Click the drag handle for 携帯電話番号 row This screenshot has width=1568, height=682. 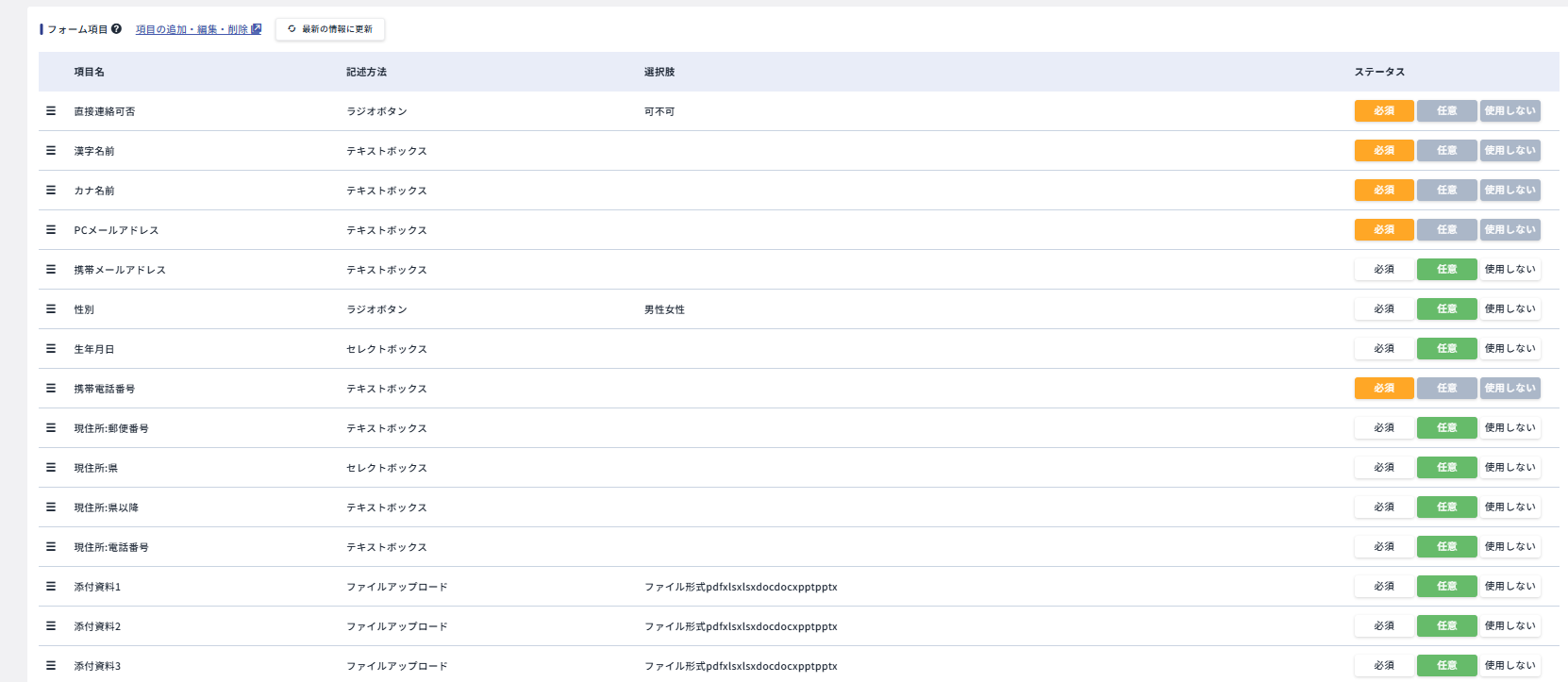pyautogui.click(x=51, y=389)
